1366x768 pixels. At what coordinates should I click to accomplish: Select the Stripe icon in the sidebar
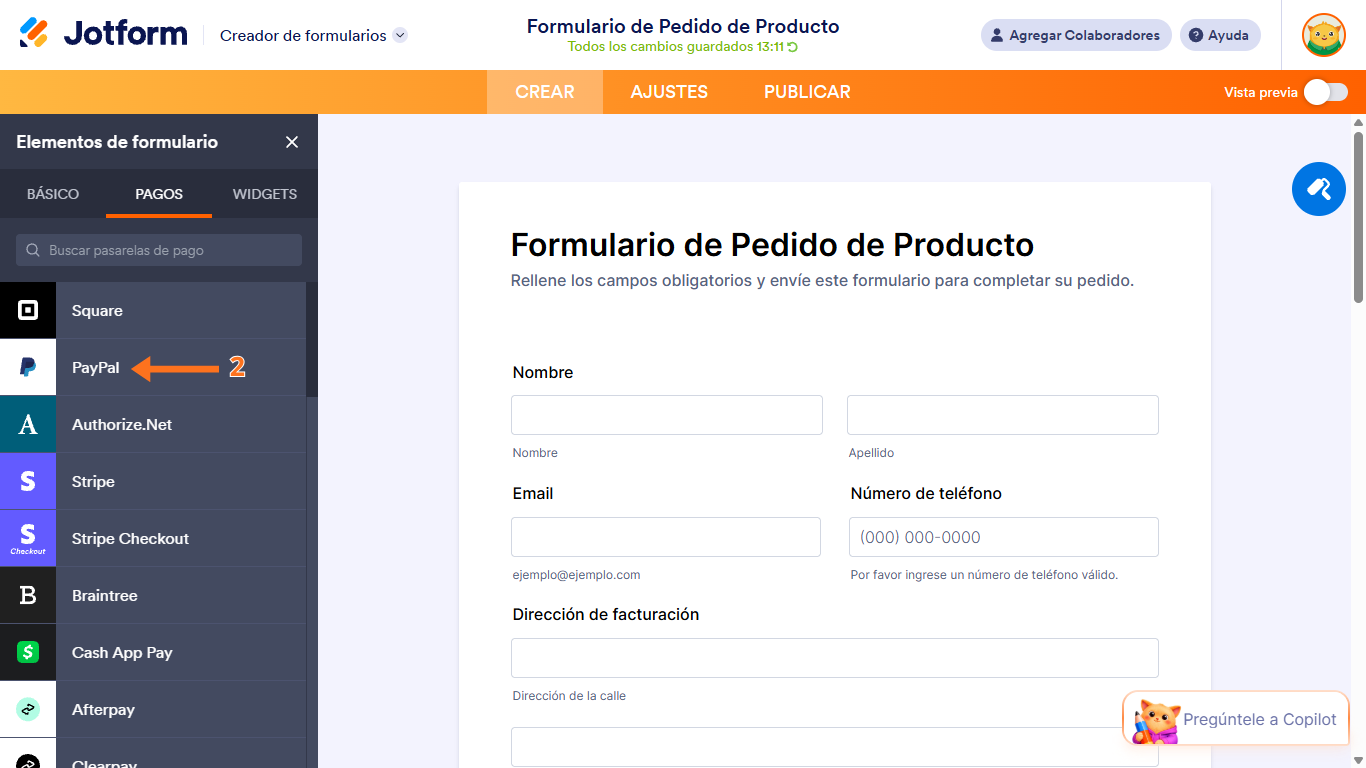pyautogui.click(x=27, y=481)
